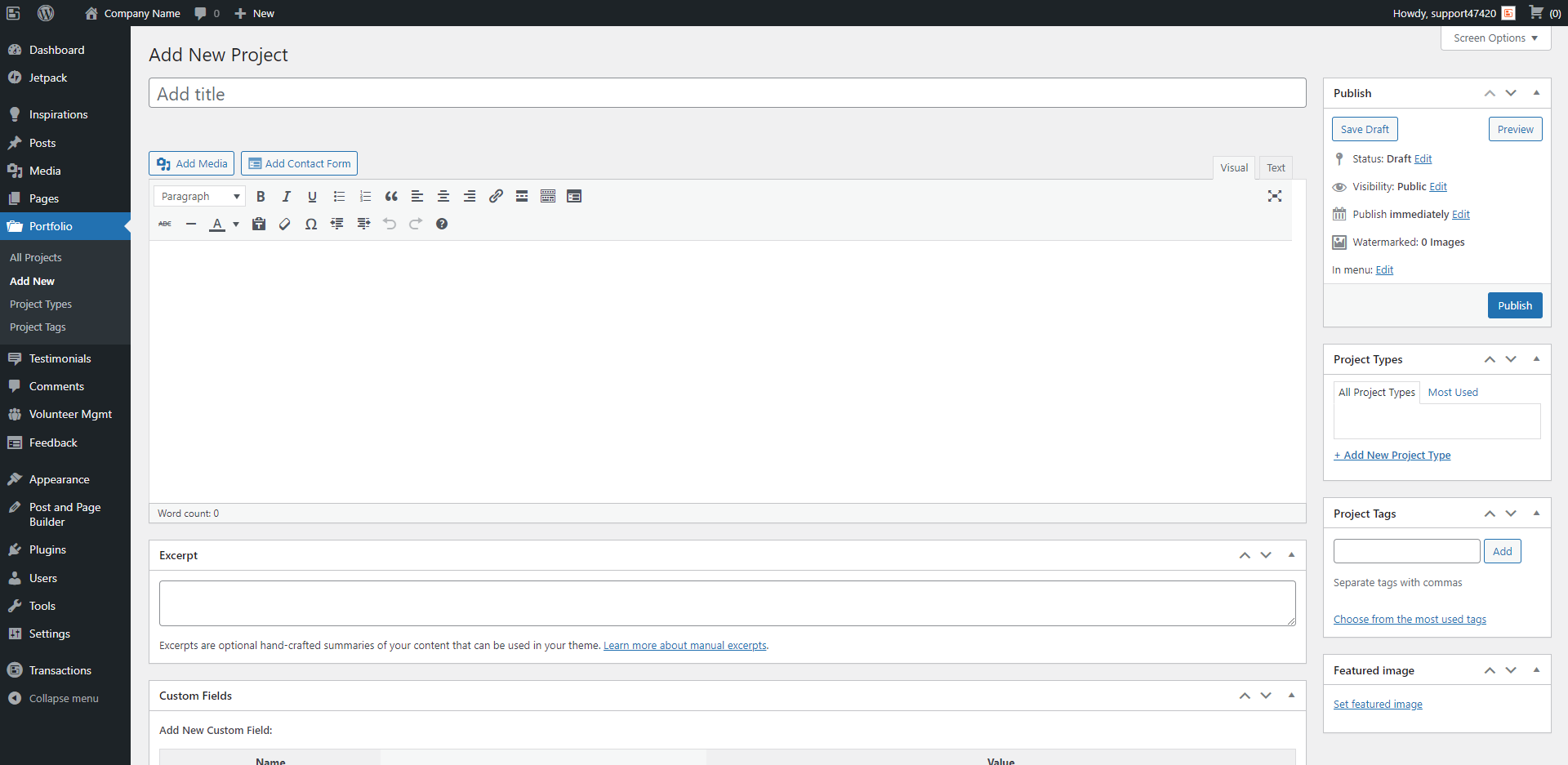Move the Publish box down
This screenshot has width=1568, height=765.
(1511, 93)
